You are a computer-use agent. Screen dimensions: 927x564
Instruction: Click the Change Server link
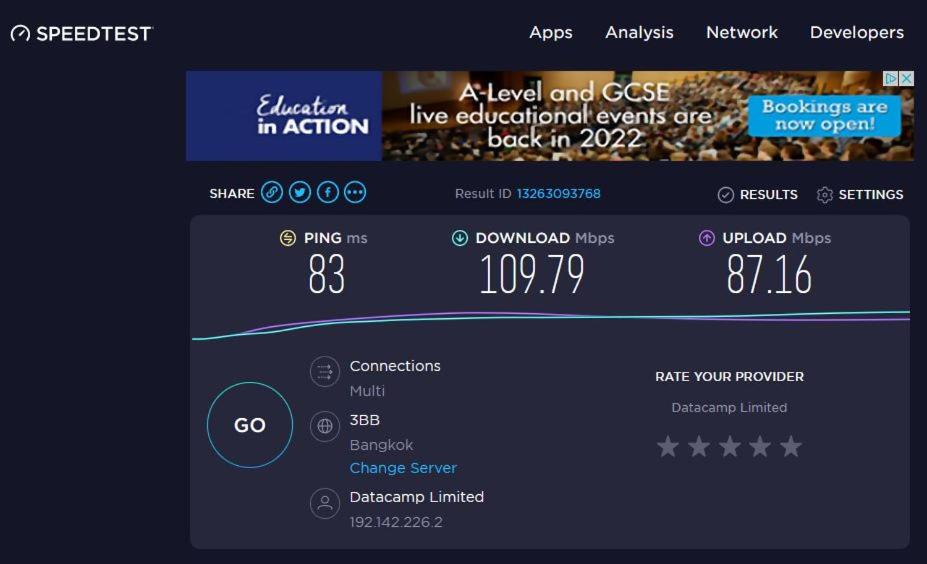[x=403, y=468]
